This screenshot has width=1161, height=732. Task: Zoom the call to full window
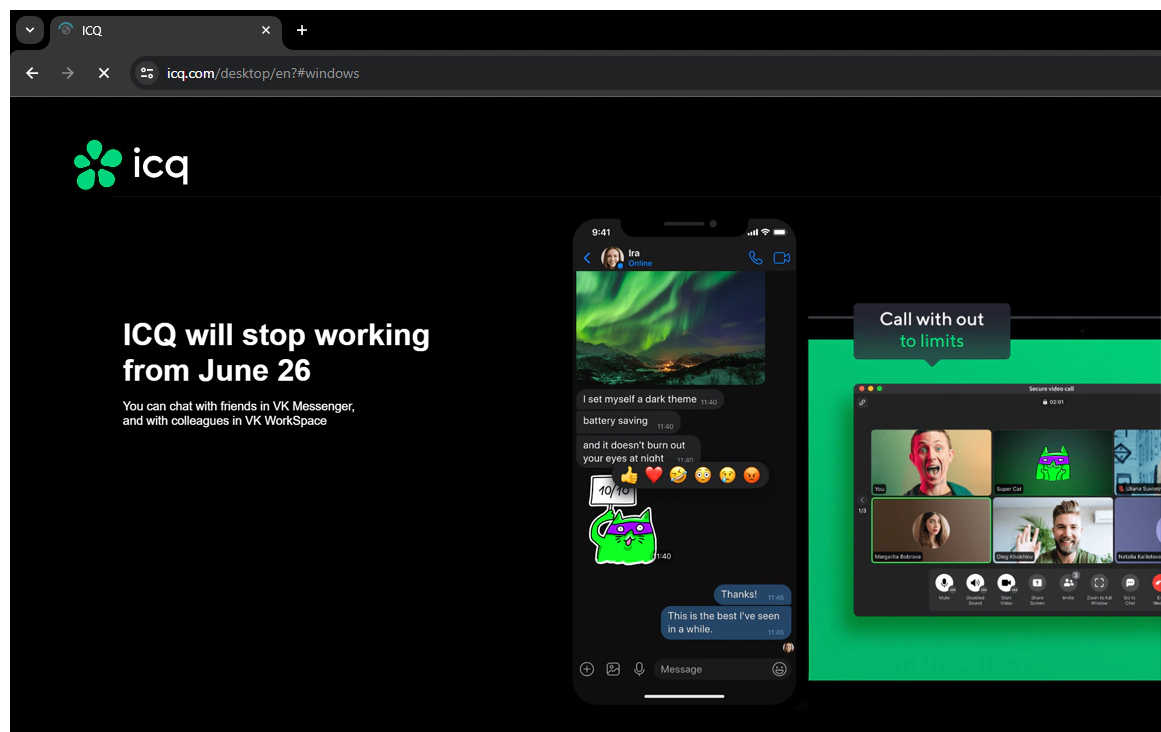(x=1099, y=582)
